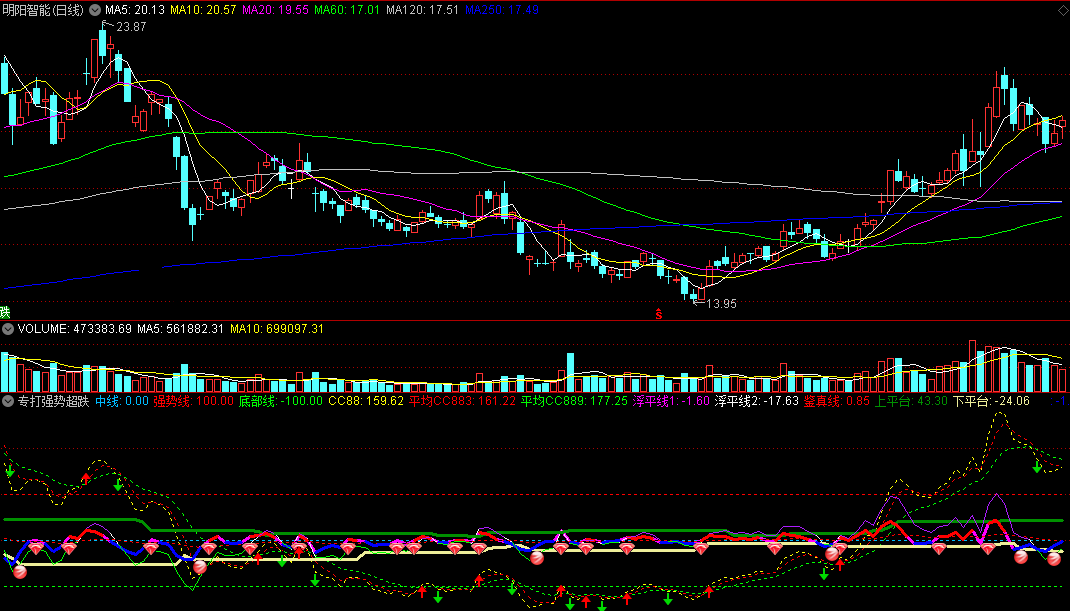Click the first red ball signal at far left
Viewport: 1070px width, 611px height.
tap(20, 571)
